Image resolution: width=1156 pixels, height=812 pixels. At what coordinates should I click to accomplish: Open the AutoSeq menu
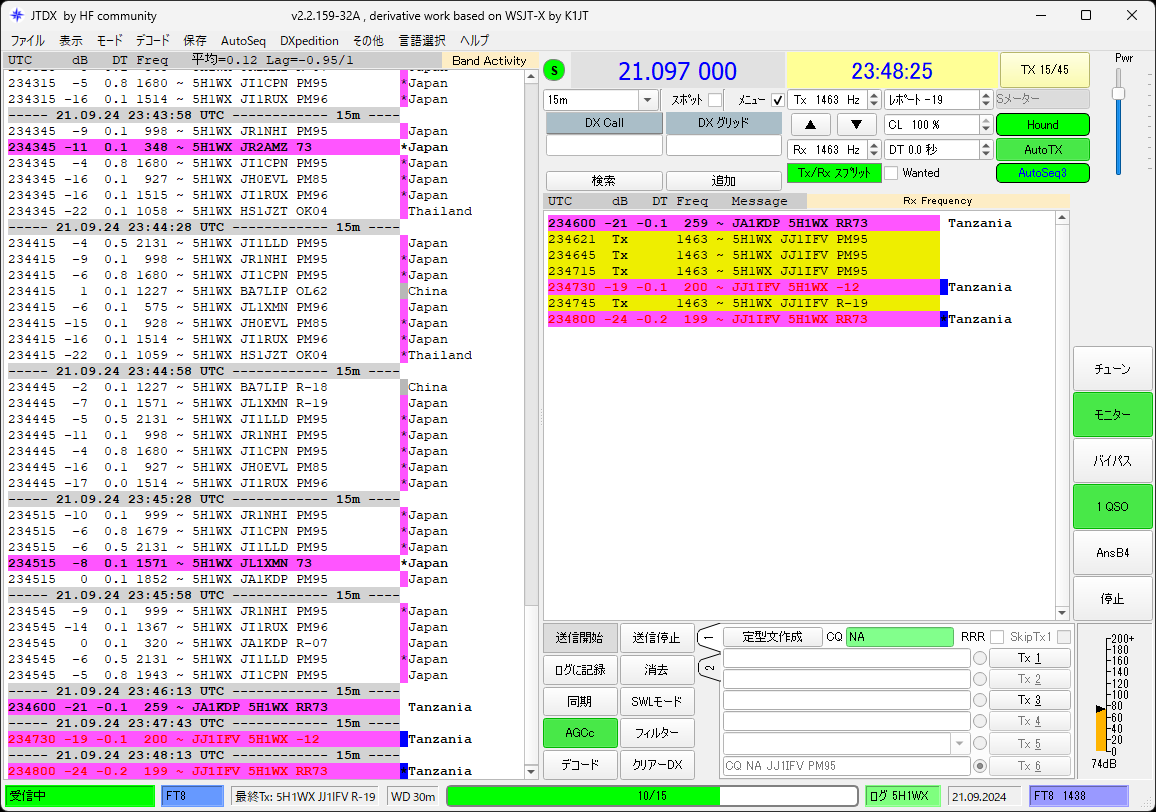point(243,41)
